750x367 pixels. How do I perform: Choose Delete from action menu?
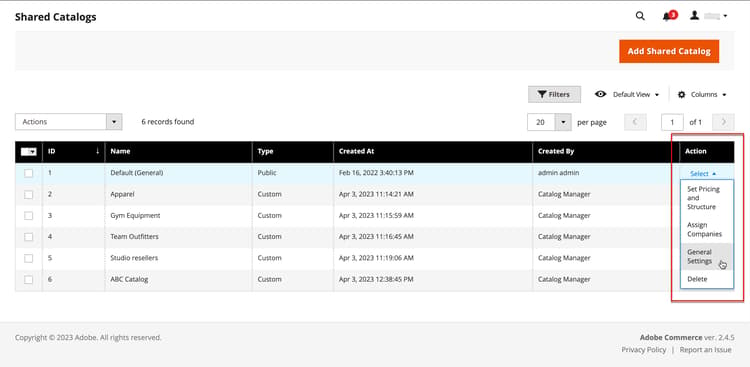[707, 279]
